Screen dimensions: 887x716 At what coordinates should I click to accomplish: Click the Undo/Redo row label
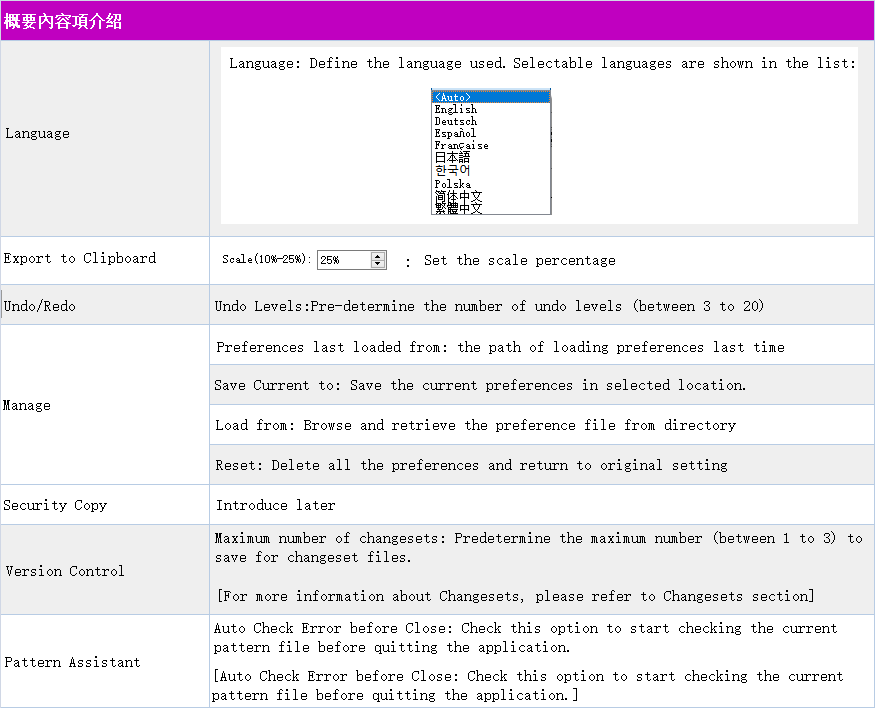coord(40,306)
